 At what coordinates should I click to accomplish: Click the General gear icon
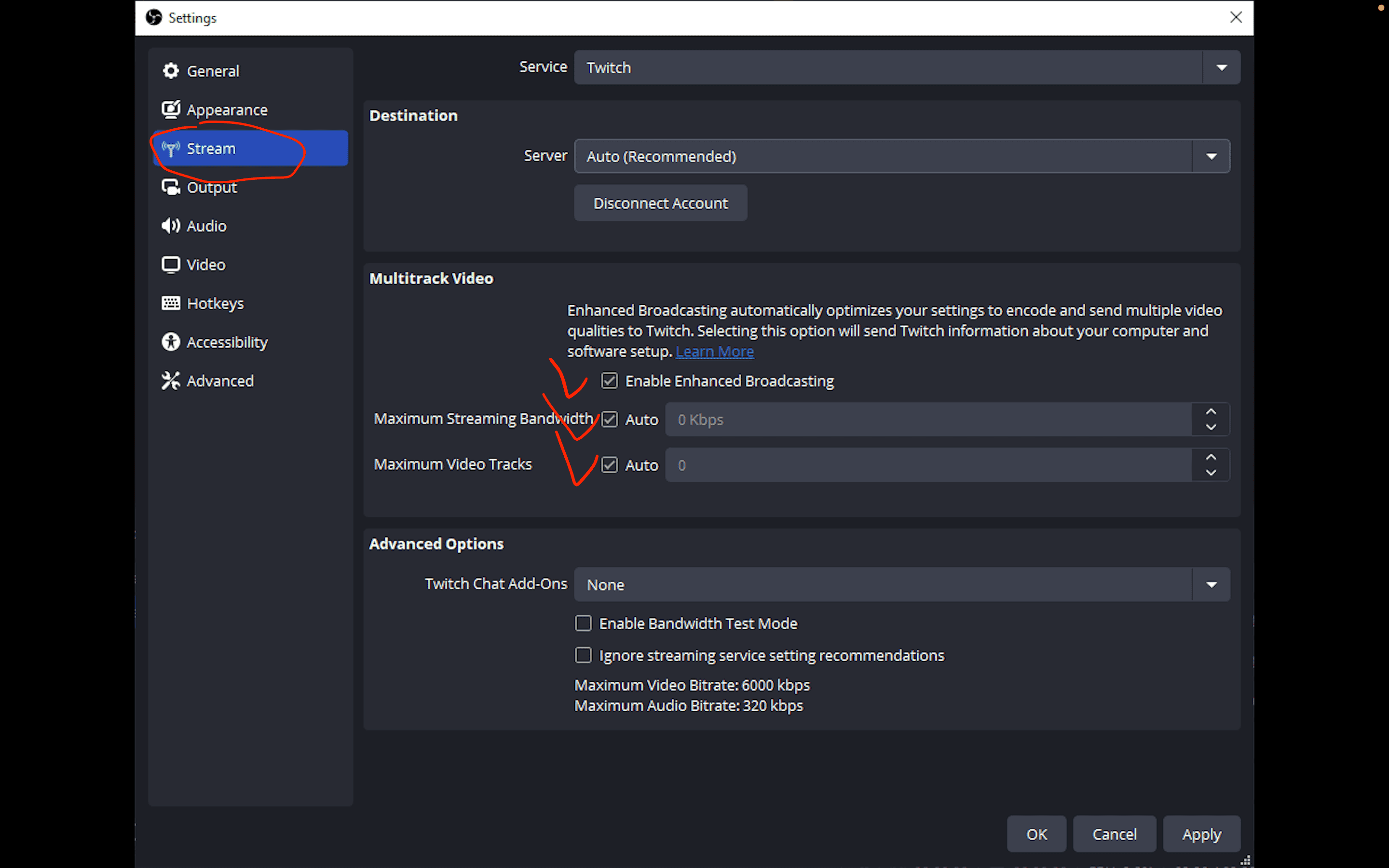coord(170,70)
